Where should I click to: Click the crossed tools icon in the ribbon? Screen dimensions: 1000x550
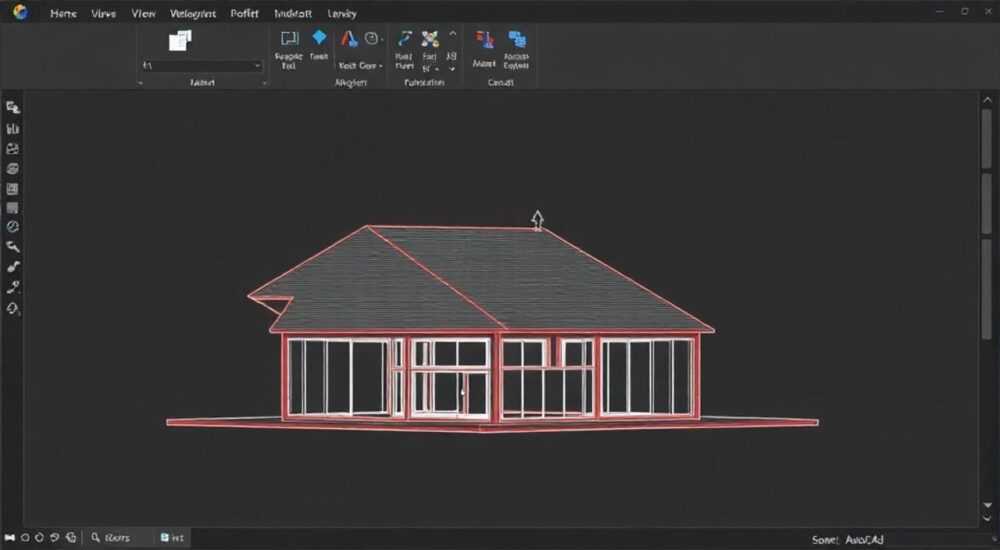point(430,39)
